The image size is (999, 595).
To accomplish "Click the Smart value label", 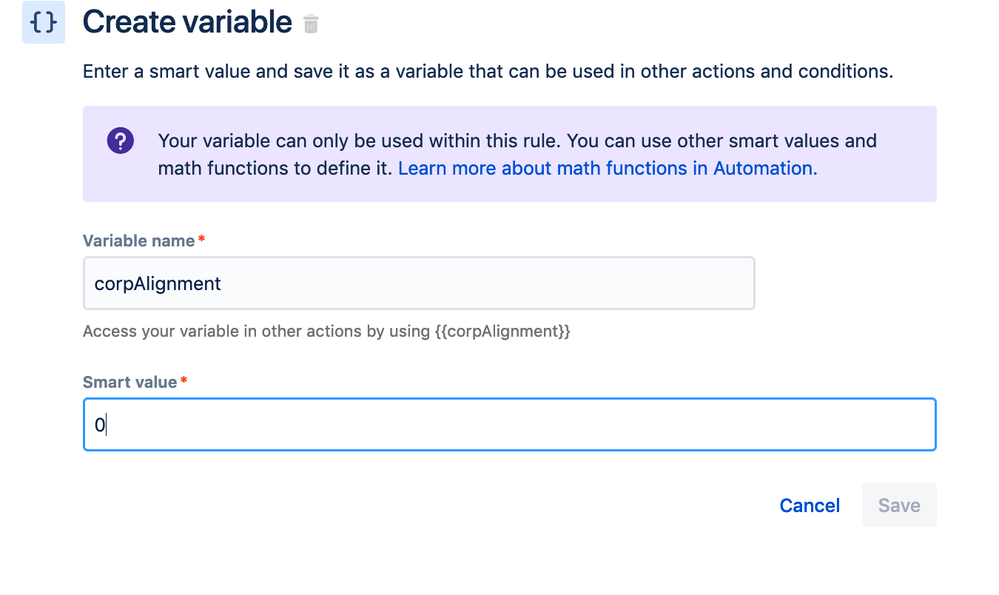I will [x=130, y=382].
